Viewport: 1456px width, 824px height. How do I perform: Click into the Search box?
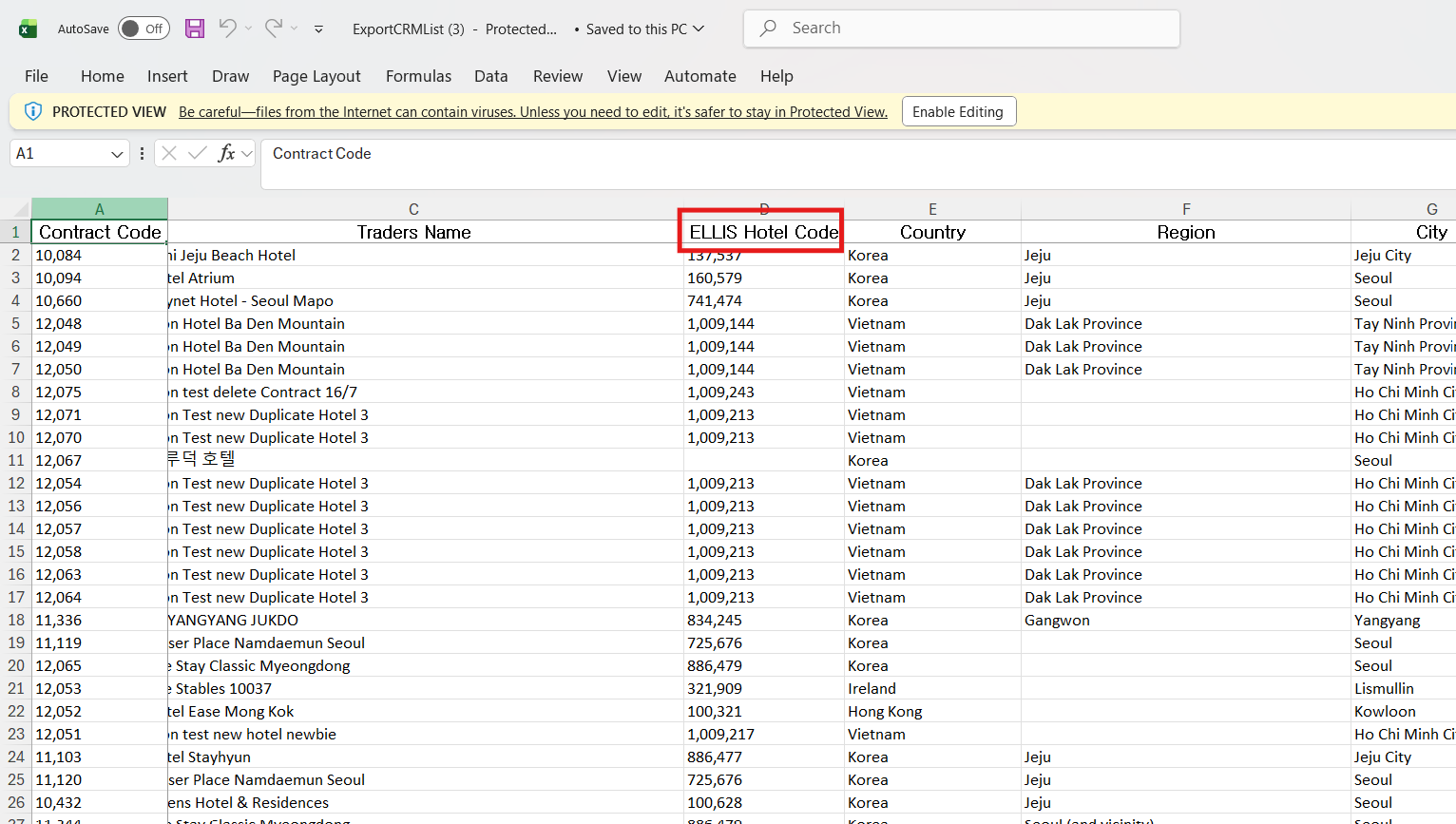click(962, 29)
